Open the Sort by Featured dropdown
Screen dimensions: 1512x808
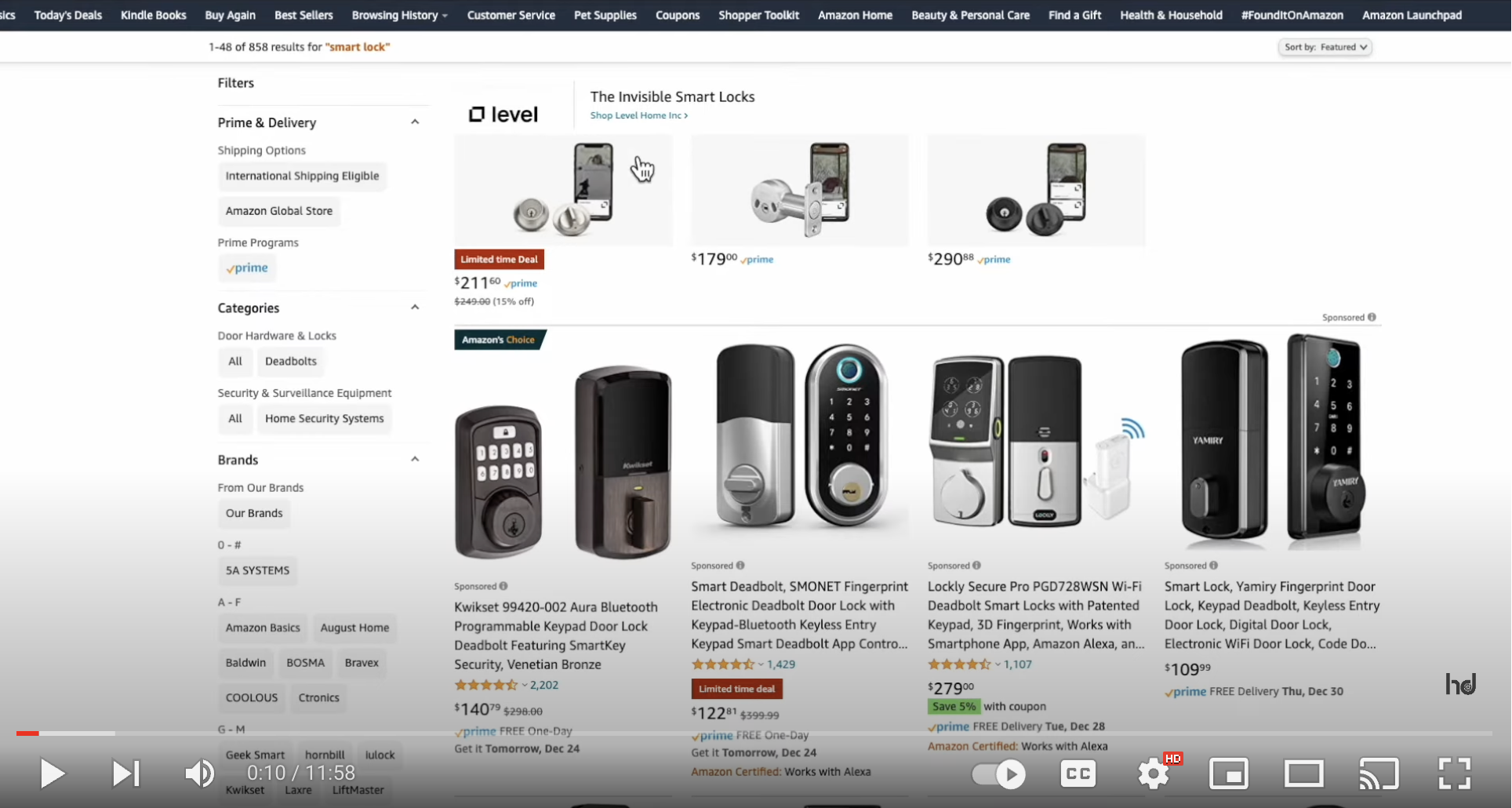(1326, 47)
